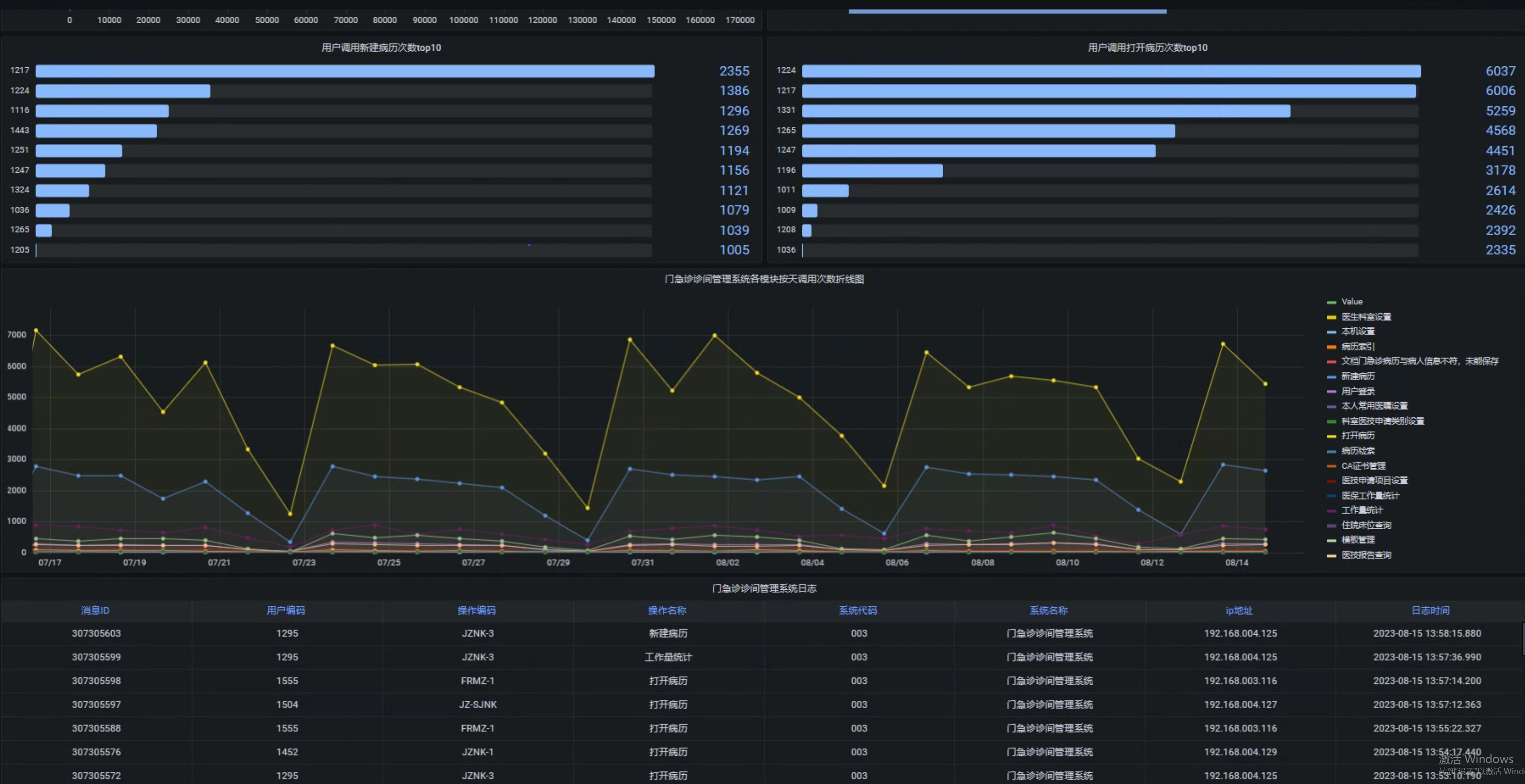The height and width of the screenshot is (784, 1525).
Task: Click operation code JZNK-1 in the log table
Action: tap(478, 752)
